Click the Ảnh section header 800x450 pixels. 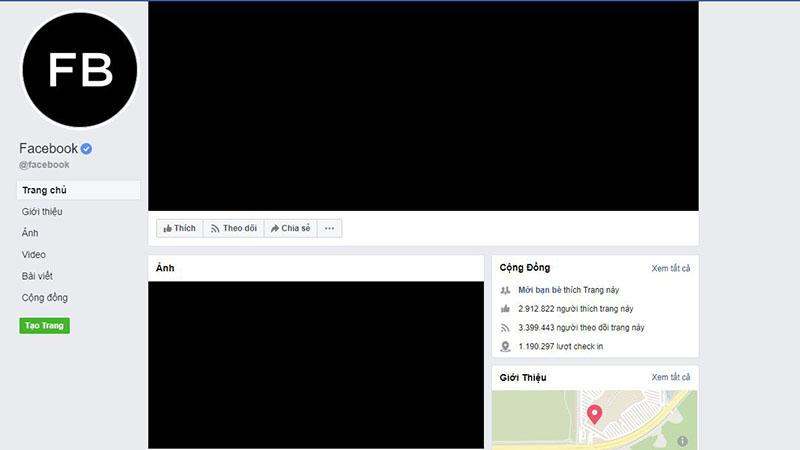tap(165, 268)
